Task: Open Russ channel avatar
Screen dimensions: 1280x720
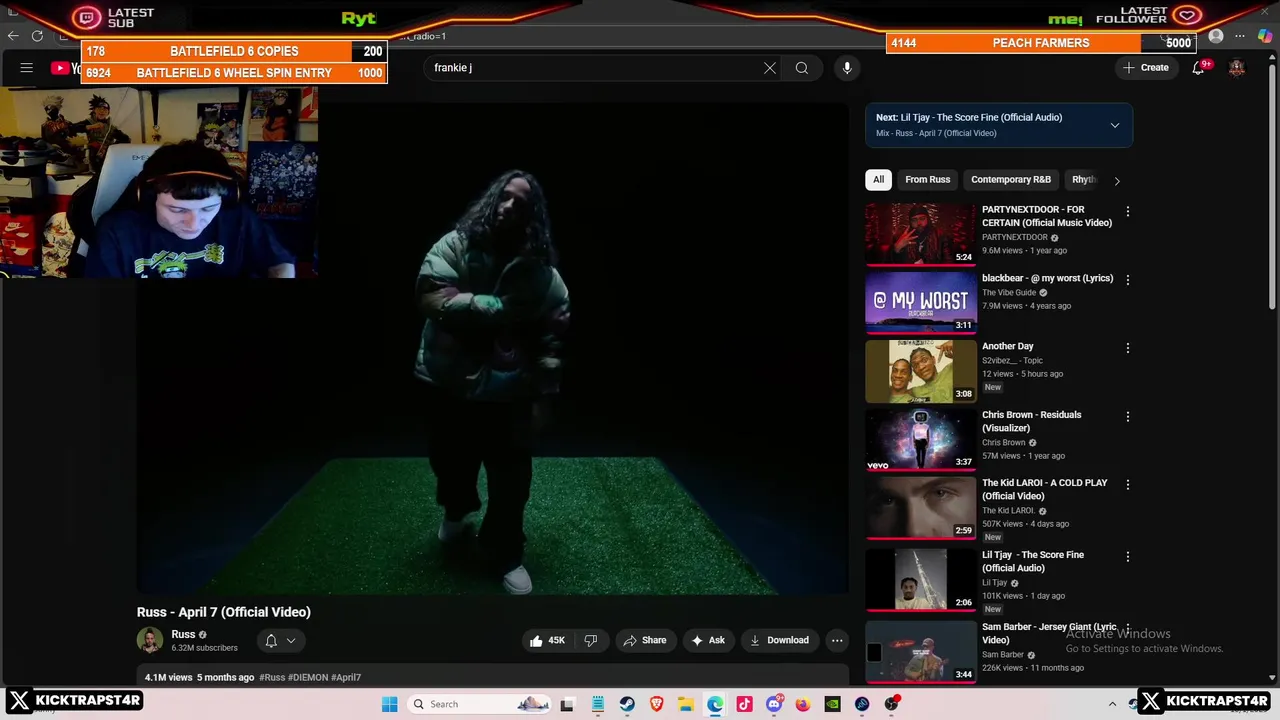Action: (x=150, y=640)
